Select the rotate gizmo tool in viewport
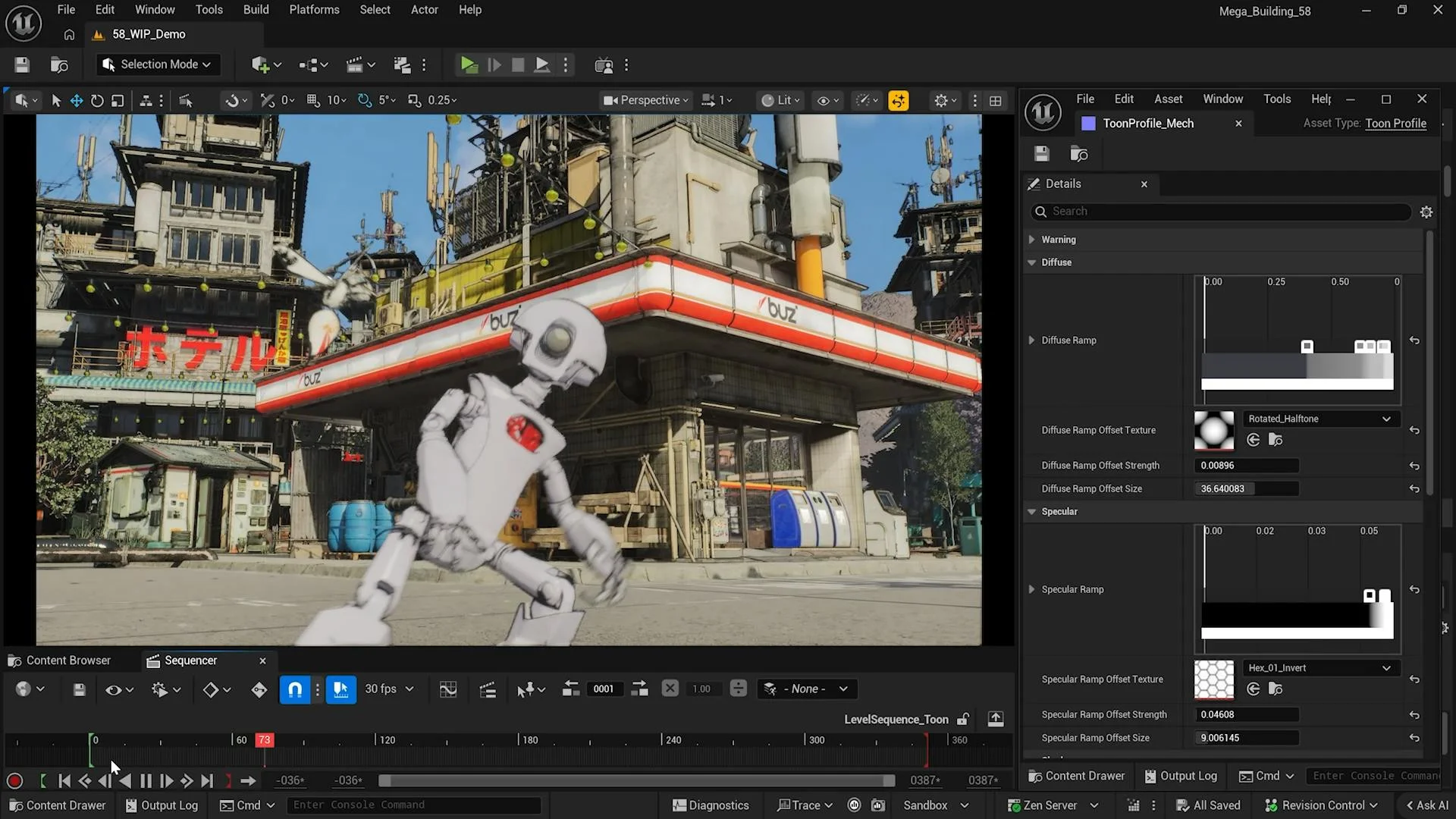 [97, 100]
